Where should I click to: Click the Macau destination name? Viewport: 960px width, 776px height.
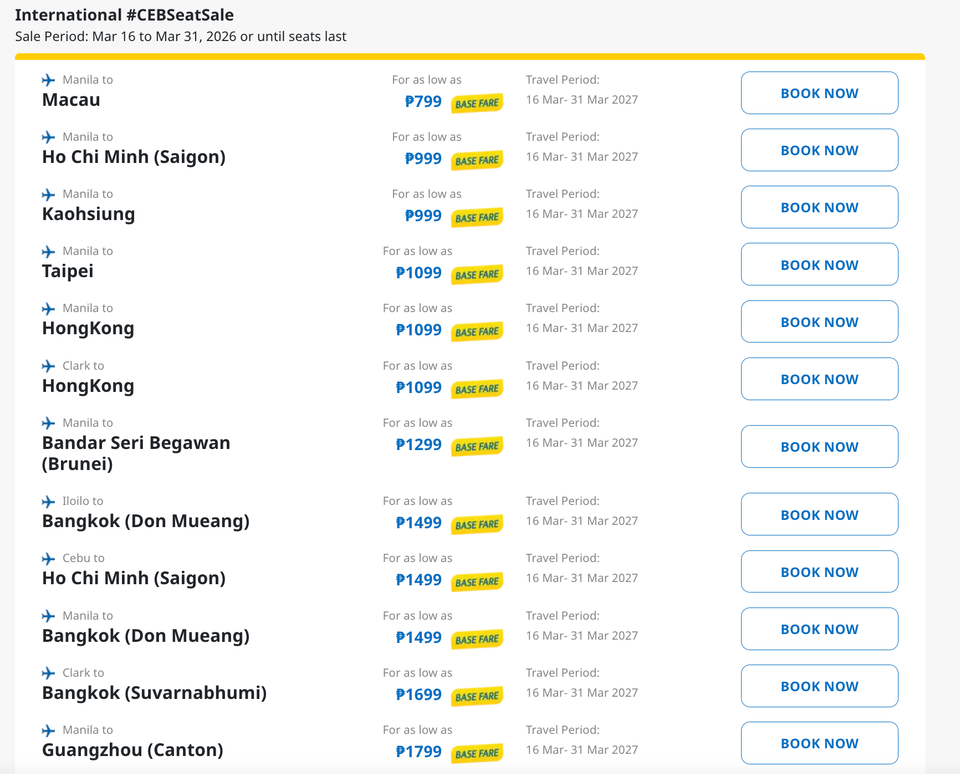(x=71, y=100)
